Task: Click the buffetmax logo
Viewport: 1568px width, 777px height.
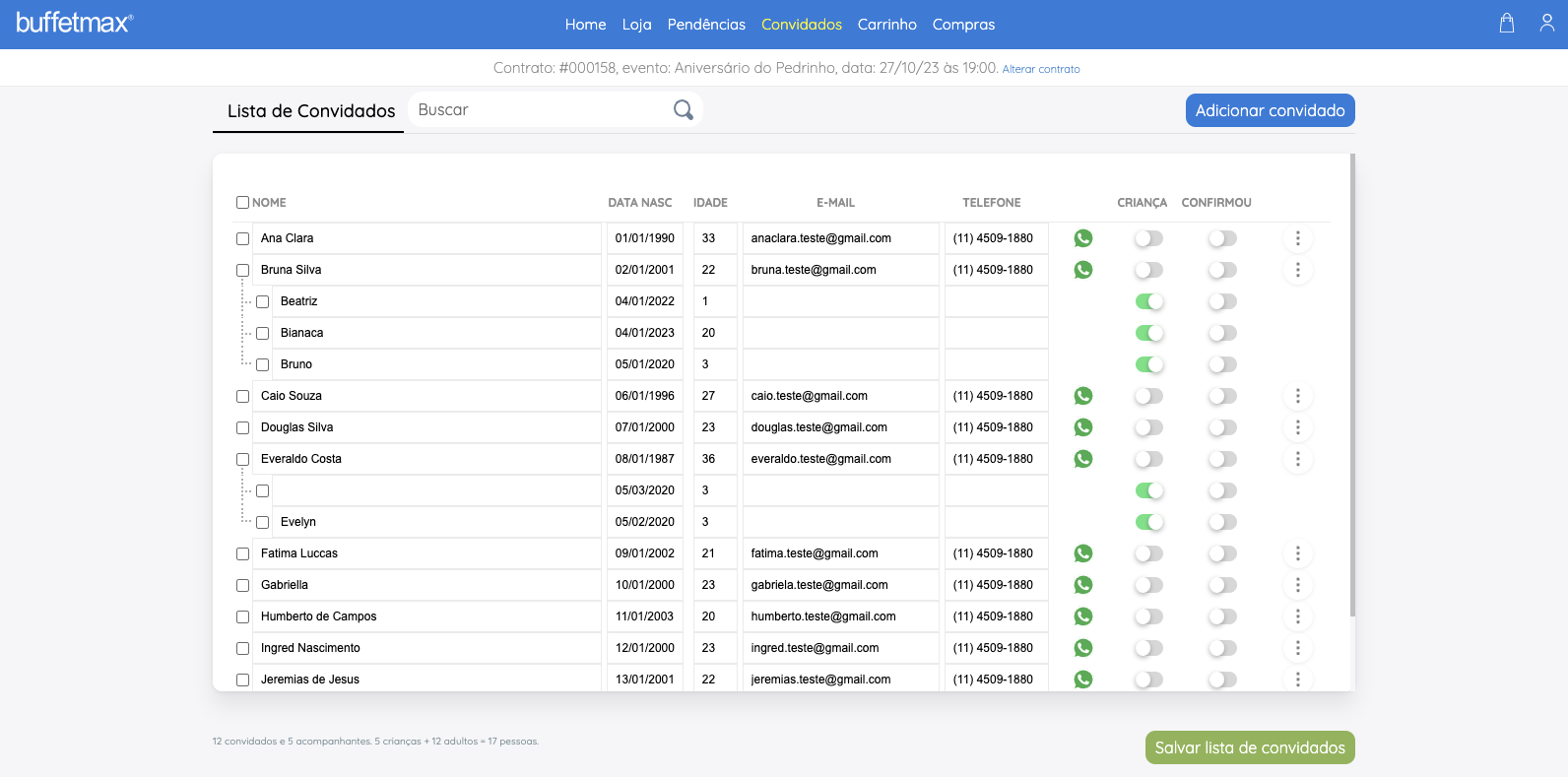Action: click(x=75, y=23)
